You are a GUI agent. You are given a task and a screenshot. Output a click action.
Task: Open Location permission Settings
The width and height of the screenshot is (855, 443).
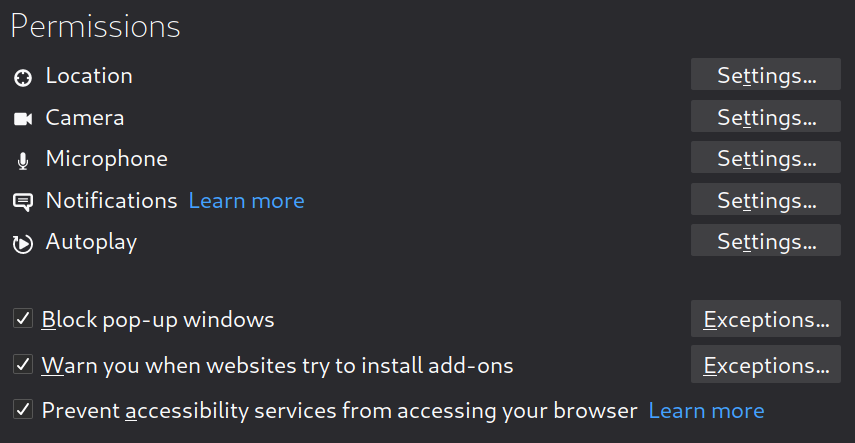tap(765, 76)
